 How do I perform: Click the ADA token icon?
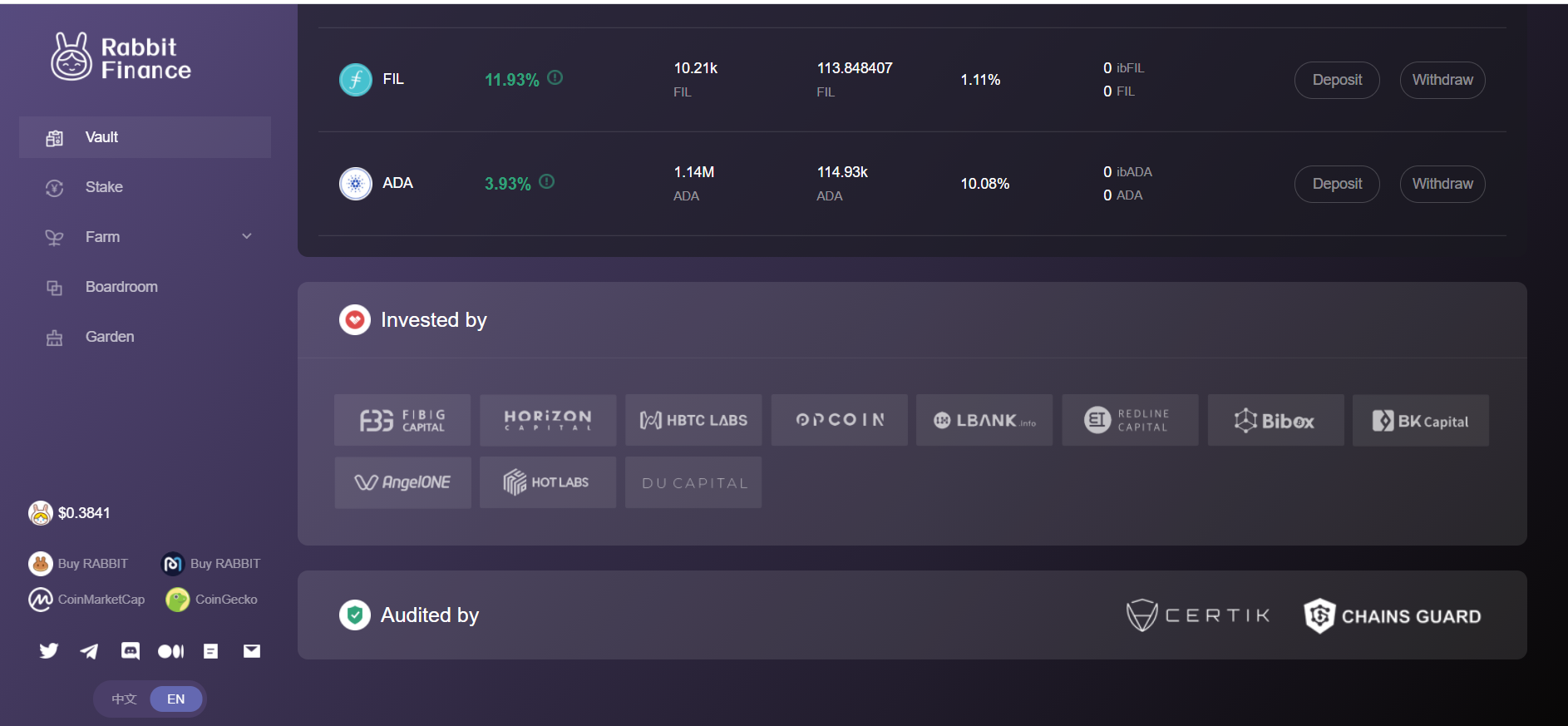click(x=356, y=184)
